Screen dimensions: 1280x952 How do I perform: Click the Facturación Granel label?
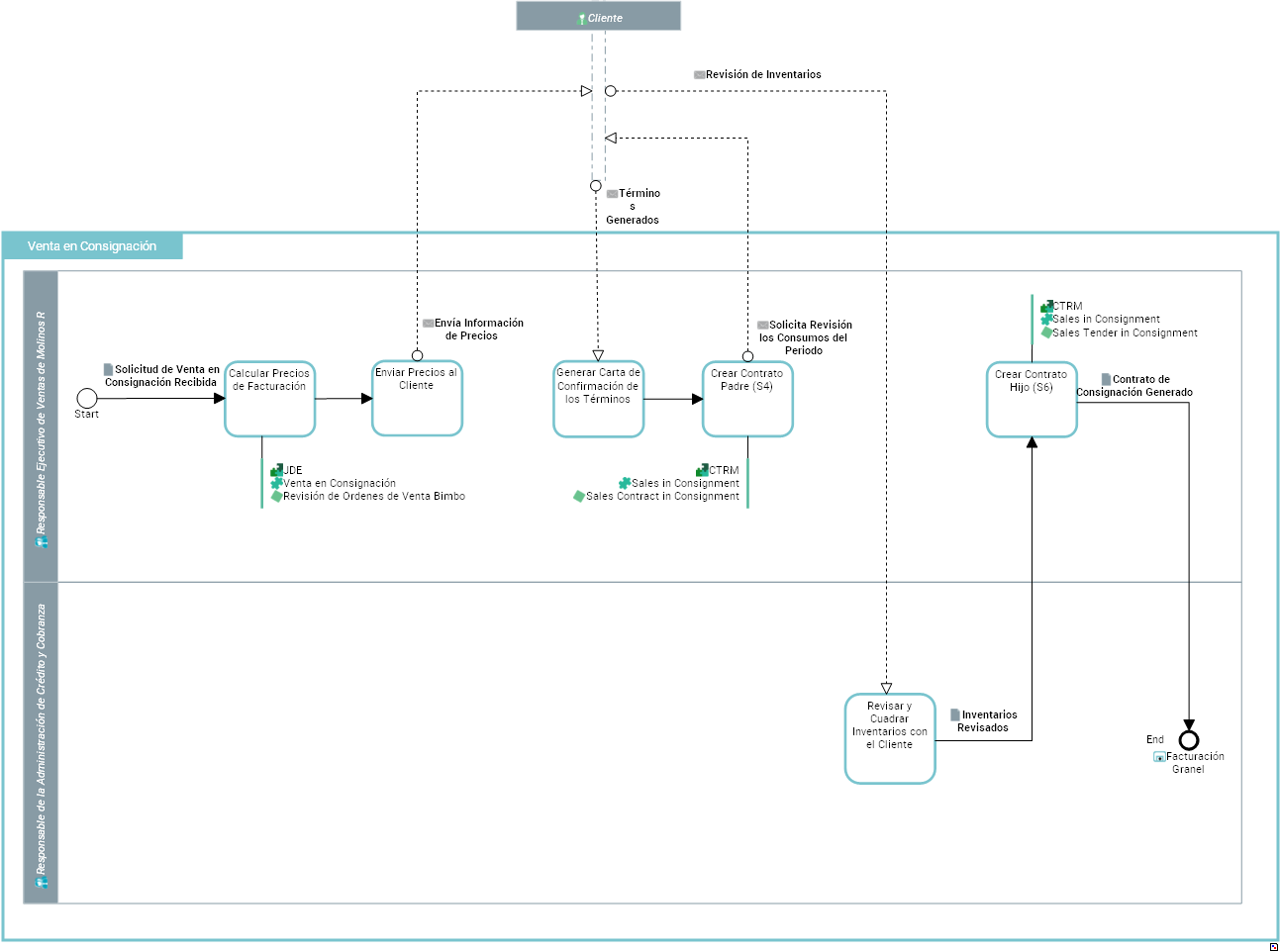click(1195, 763)
